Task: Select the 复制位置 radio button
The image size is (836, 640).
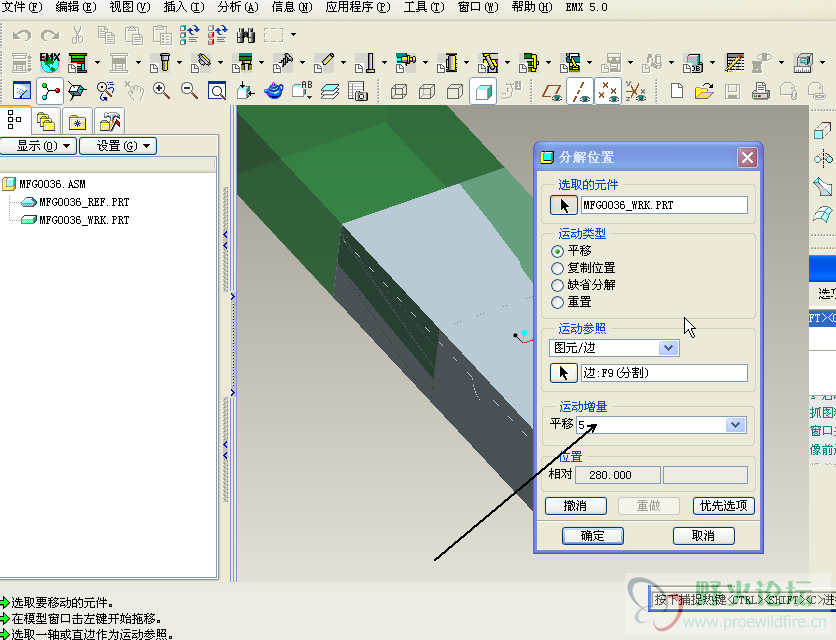Action: point(557,268)
